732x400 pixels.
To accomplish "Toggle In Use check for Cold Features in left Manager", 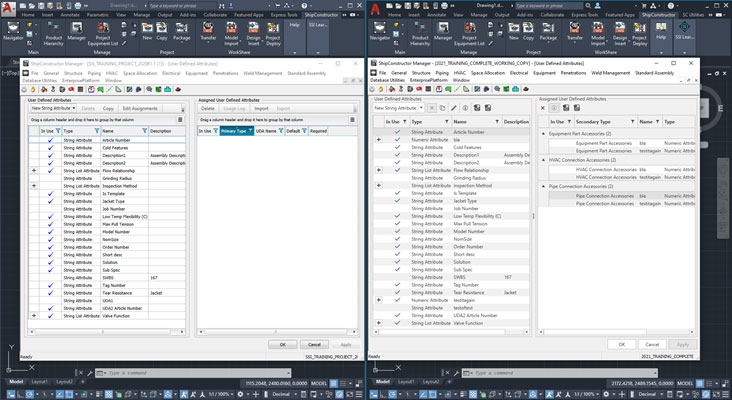I will pyautogui.click(x=50, y=147).
